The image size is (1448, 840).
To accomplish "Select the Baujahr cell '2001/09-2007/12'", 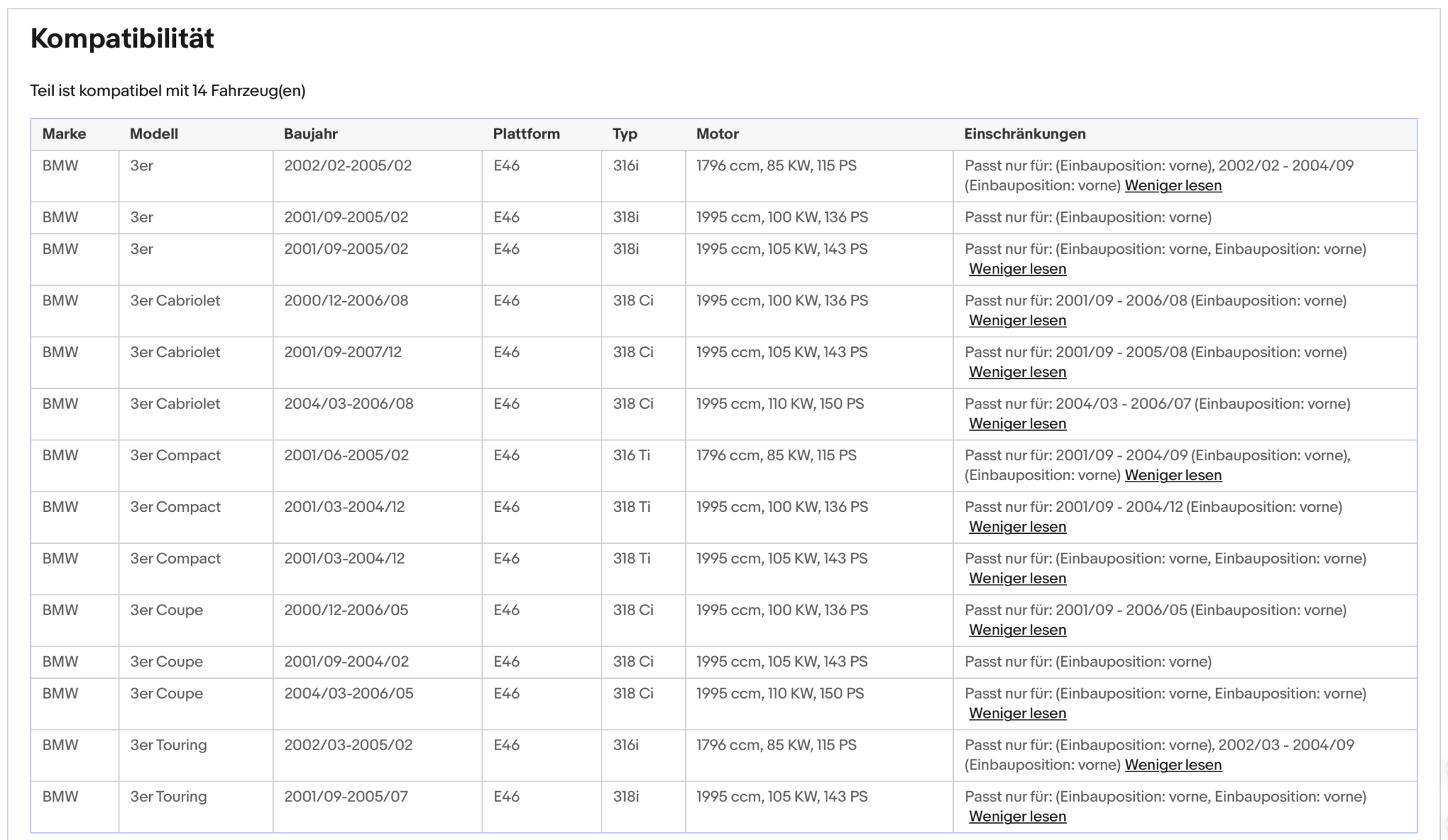I will pyautogui.click(x=343, y=352).
